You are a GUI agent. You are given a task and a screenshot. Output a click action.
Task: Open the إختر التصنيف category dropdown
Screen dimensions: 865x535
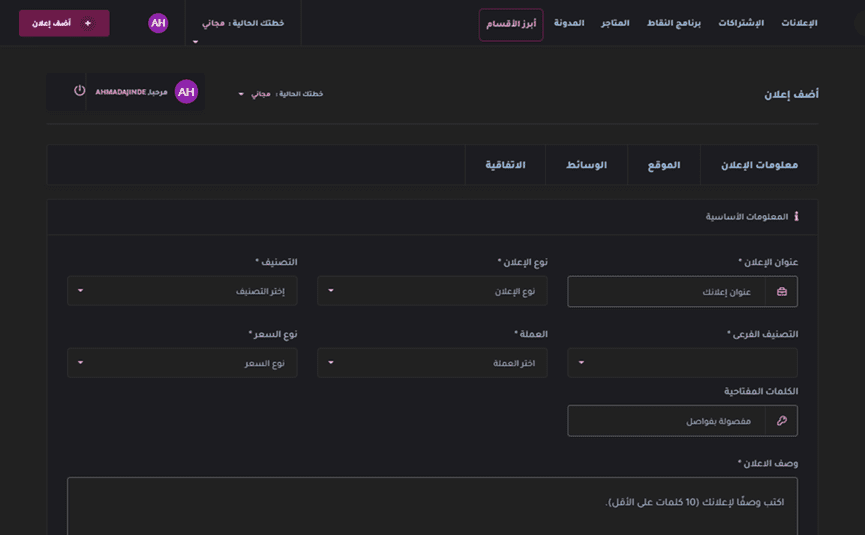pos(182,291)
